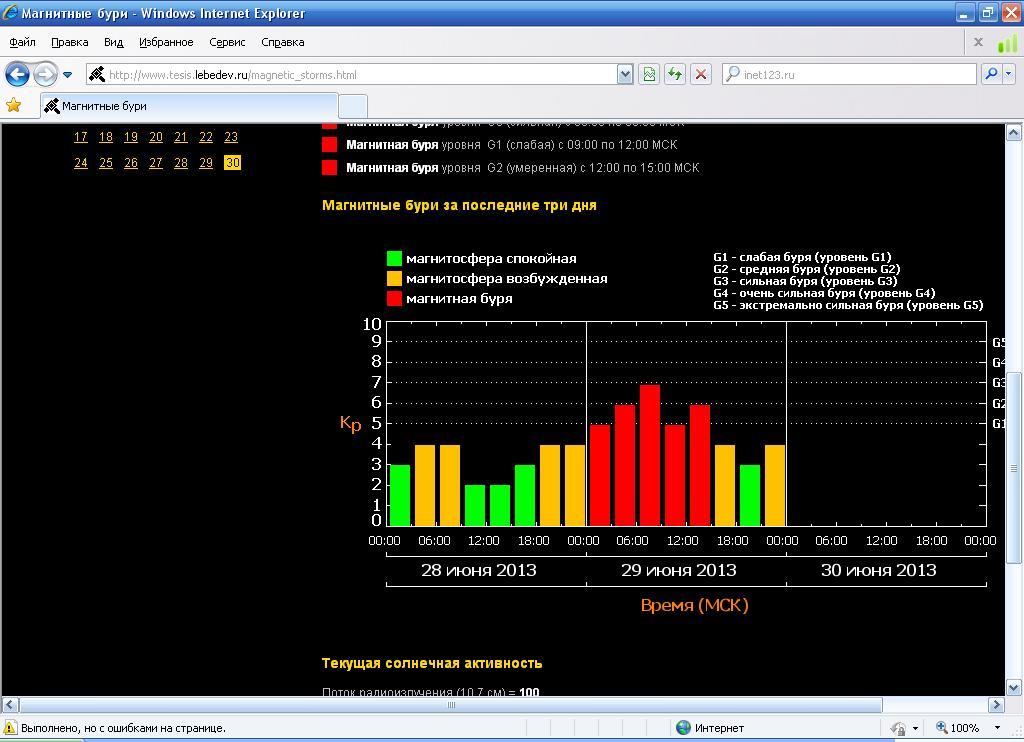Open the Избранное menu
Screen dimensions: 1024x742
point(166,42)
